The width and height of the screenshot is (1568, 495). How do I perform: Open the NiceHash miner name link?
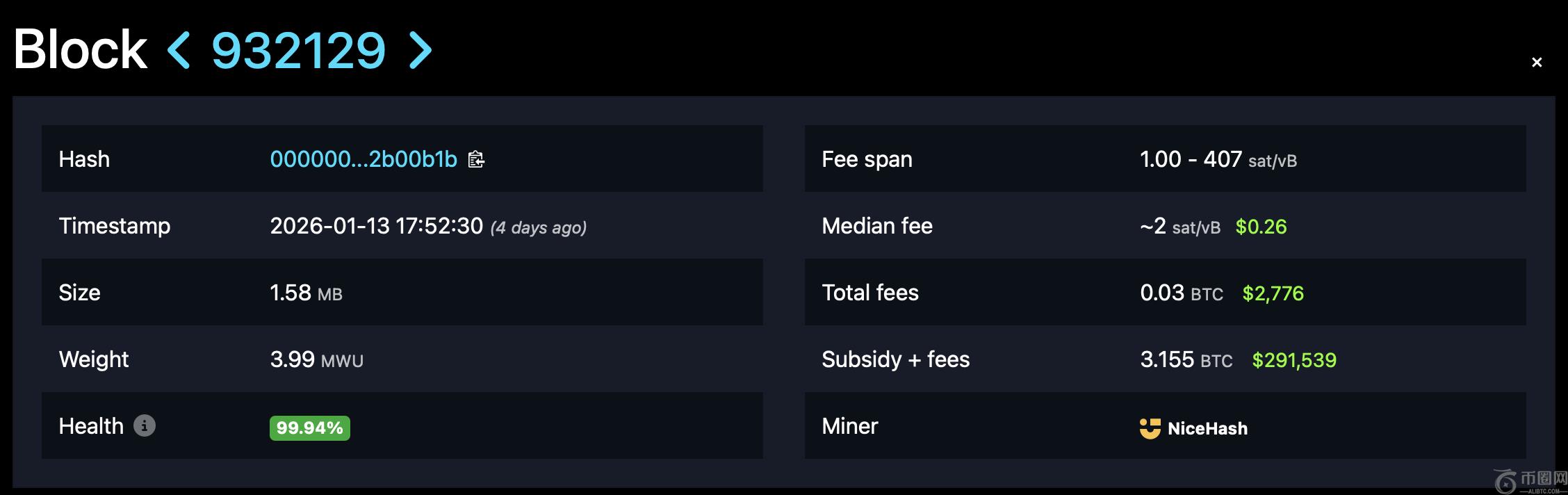[1207, 428]
